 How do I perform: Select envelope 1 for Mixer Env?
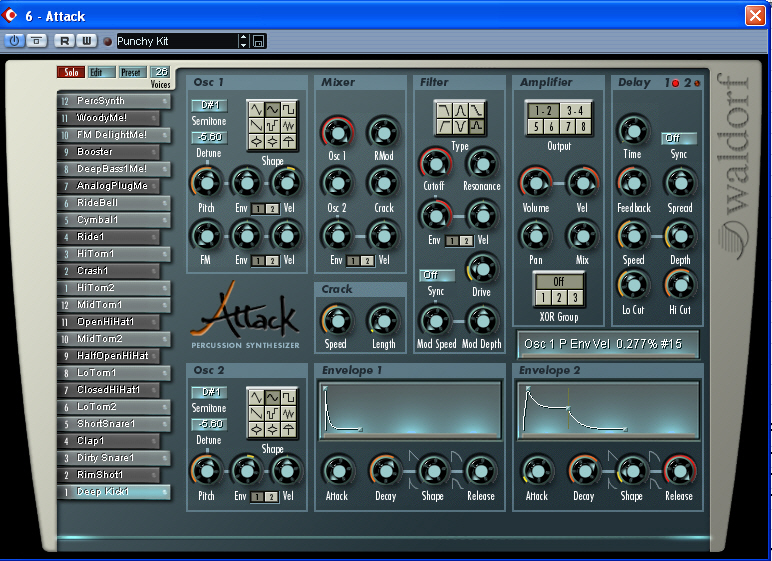(353, 261)
